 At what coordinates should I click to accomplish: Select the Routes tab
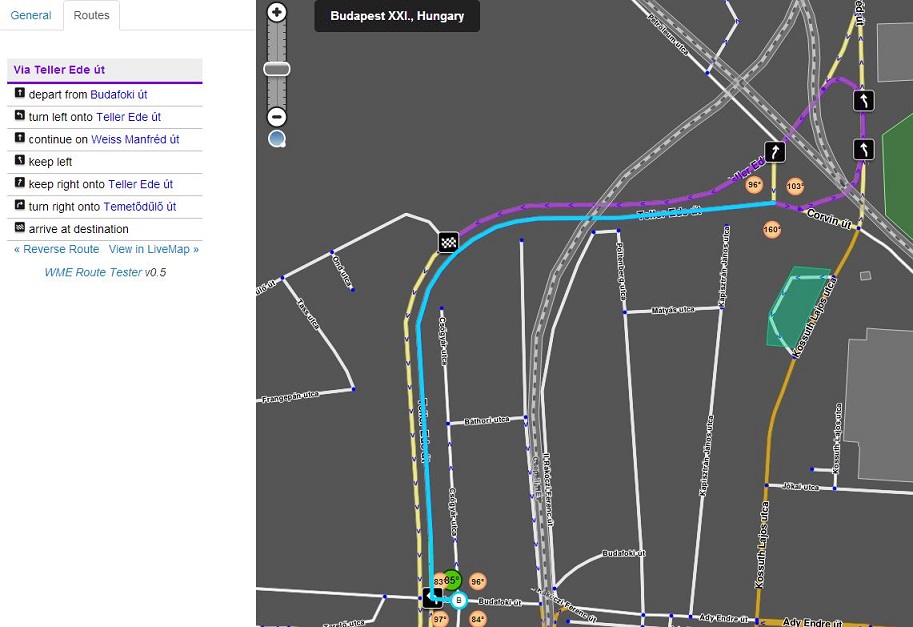coord(91,15)
